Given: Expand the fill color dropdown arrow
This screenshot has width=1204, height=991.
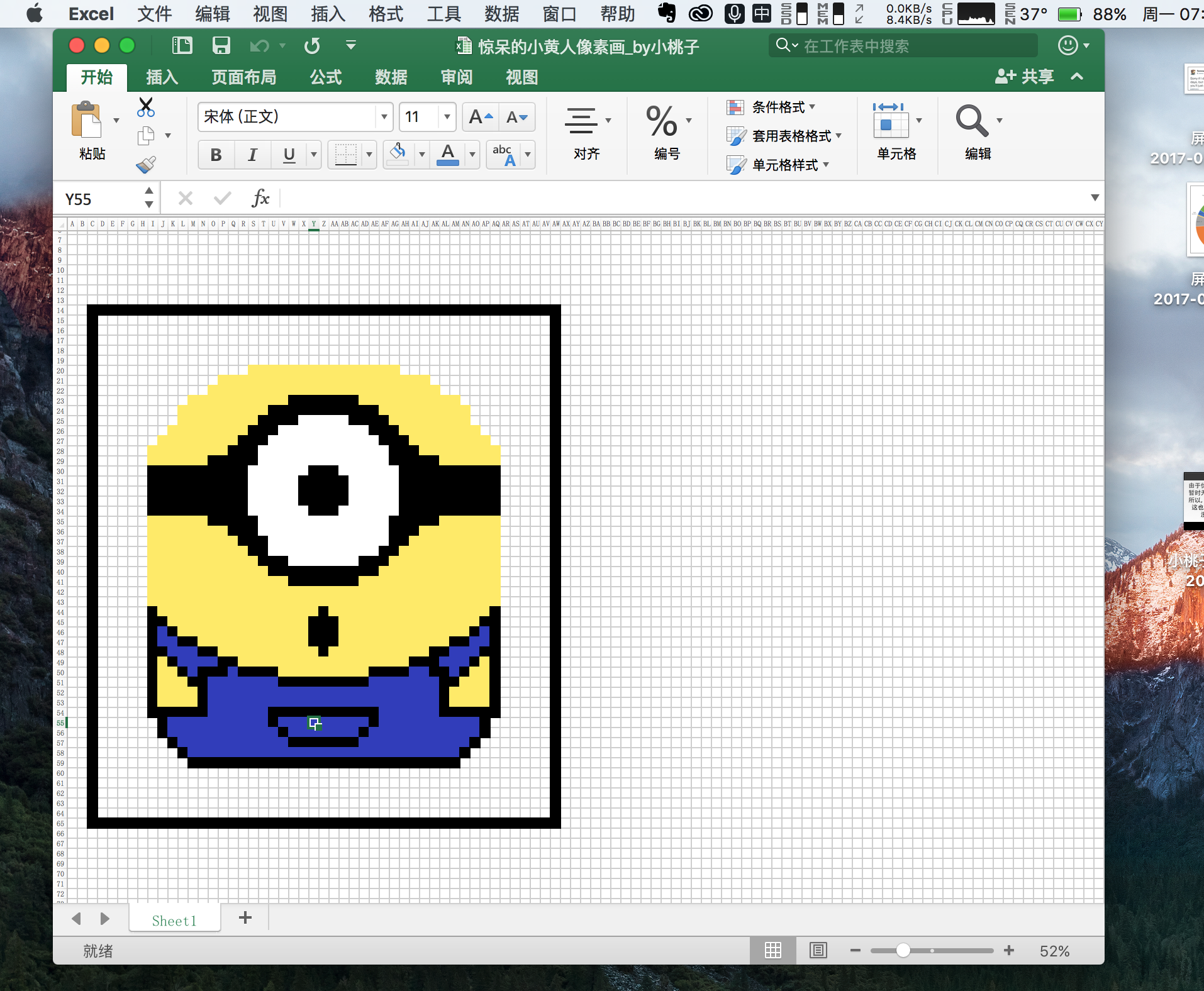Looking at the screenshot, I should tap(421, 155).
